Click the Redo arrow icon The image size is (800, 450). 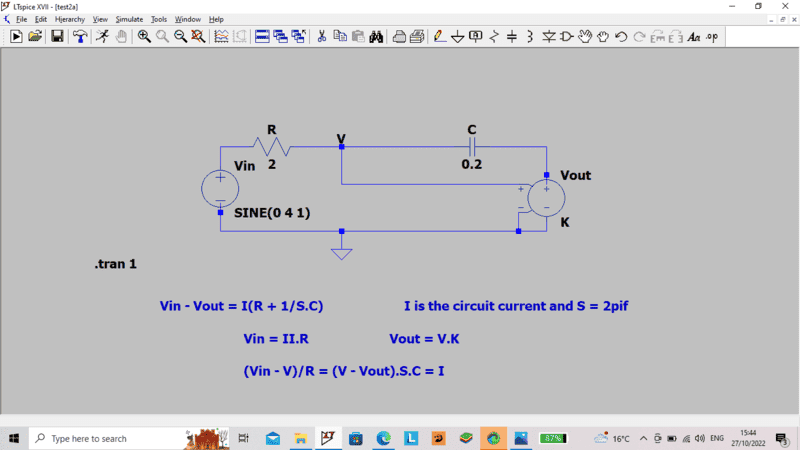[x=639, y=37]
